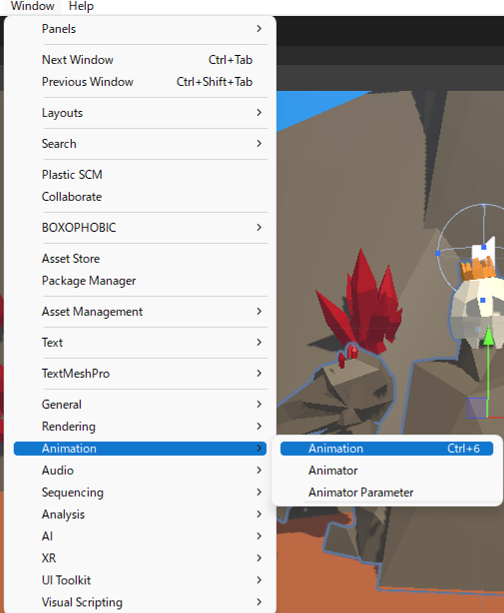Expand the Panels submenu
This screenshot has width=504, height=613.
click(140, 29)
